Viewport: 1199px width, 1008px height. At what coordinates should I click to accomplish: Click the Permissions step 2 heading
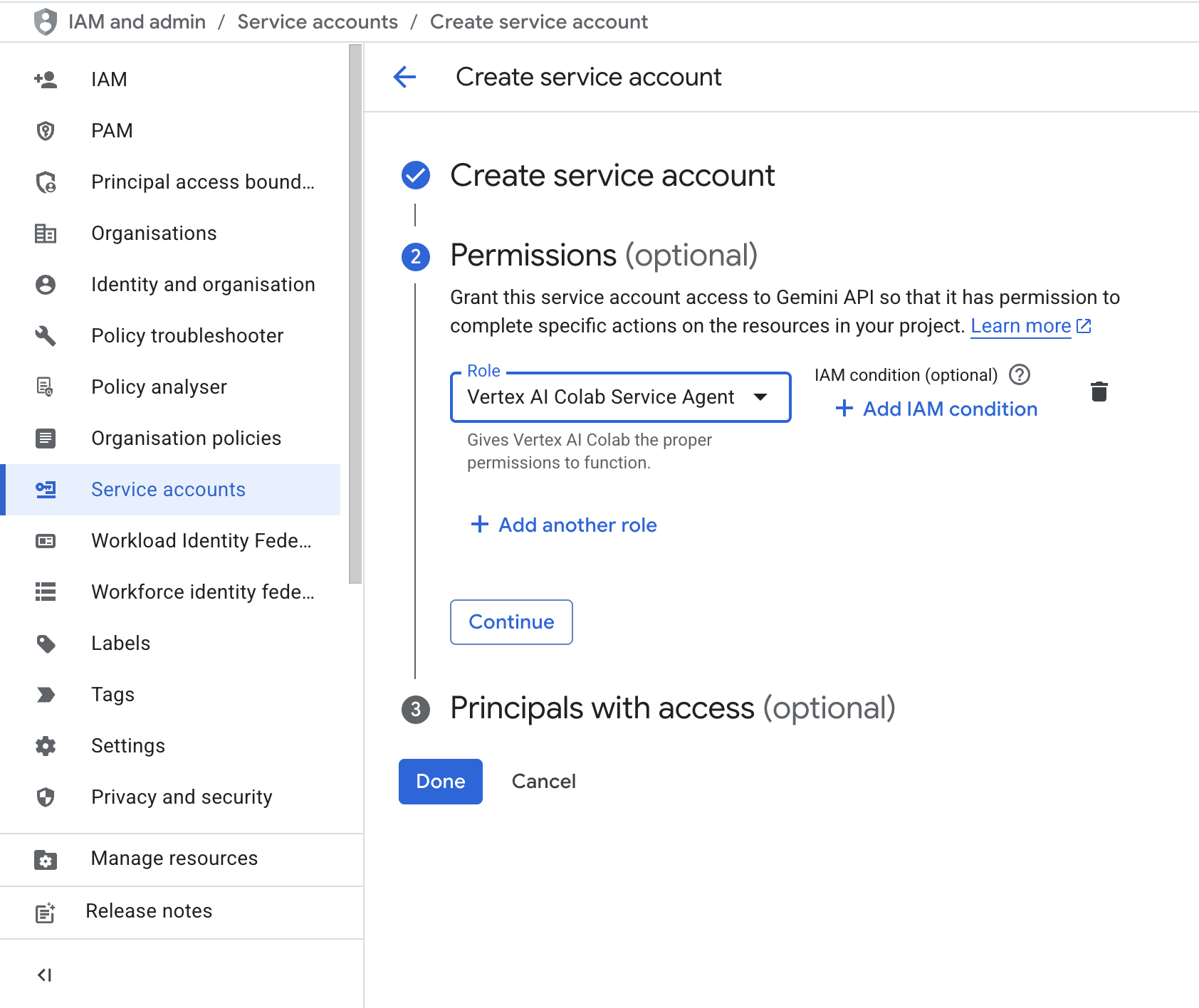pyautogui.click(x=604, y=256)
